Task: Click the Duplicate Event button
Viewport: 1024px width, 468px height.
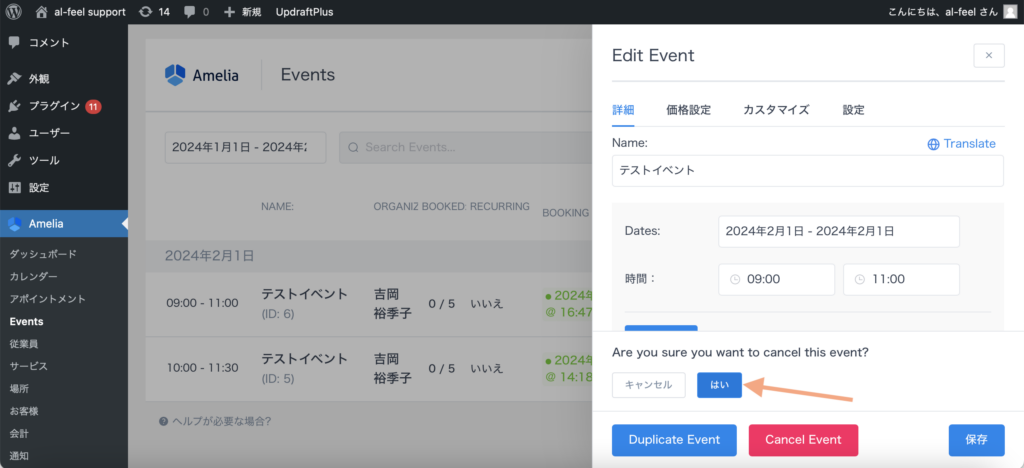Action: (x=673, y=439)
